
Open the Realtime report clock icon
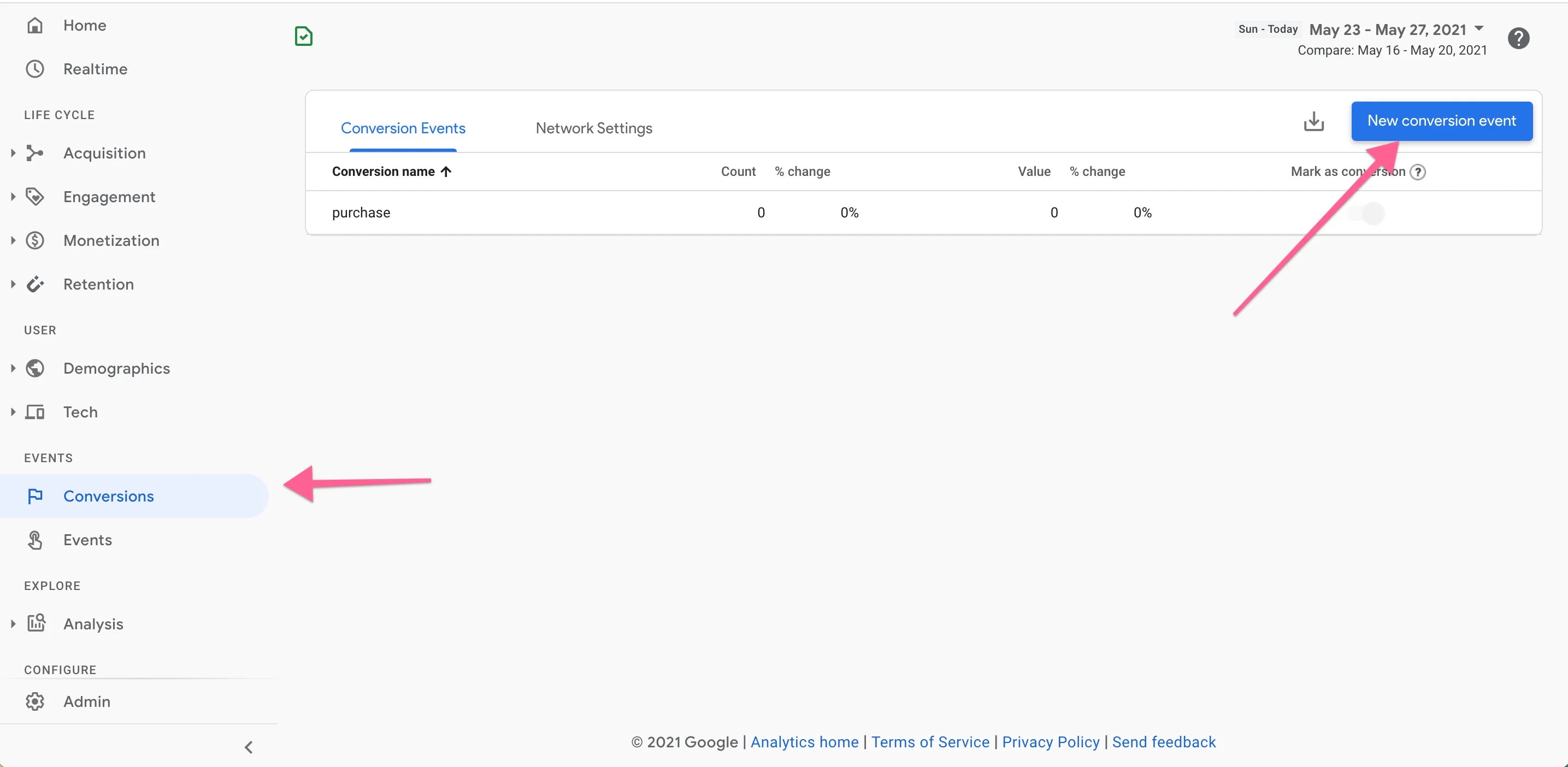36,69
